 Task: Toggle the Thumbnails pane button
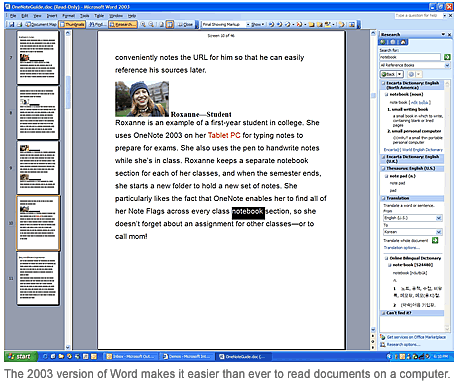(72, 24)
